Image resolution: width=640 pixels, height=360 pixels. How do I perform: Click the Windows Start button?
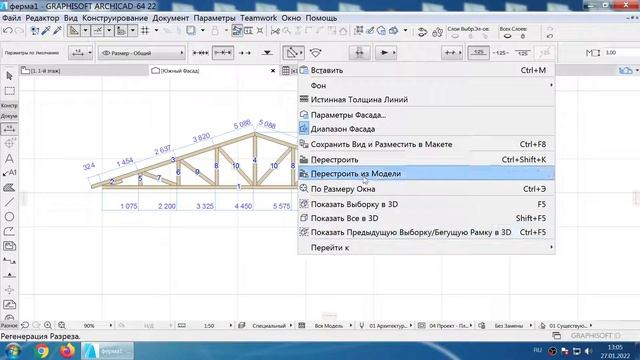click(x=12, y=351)
